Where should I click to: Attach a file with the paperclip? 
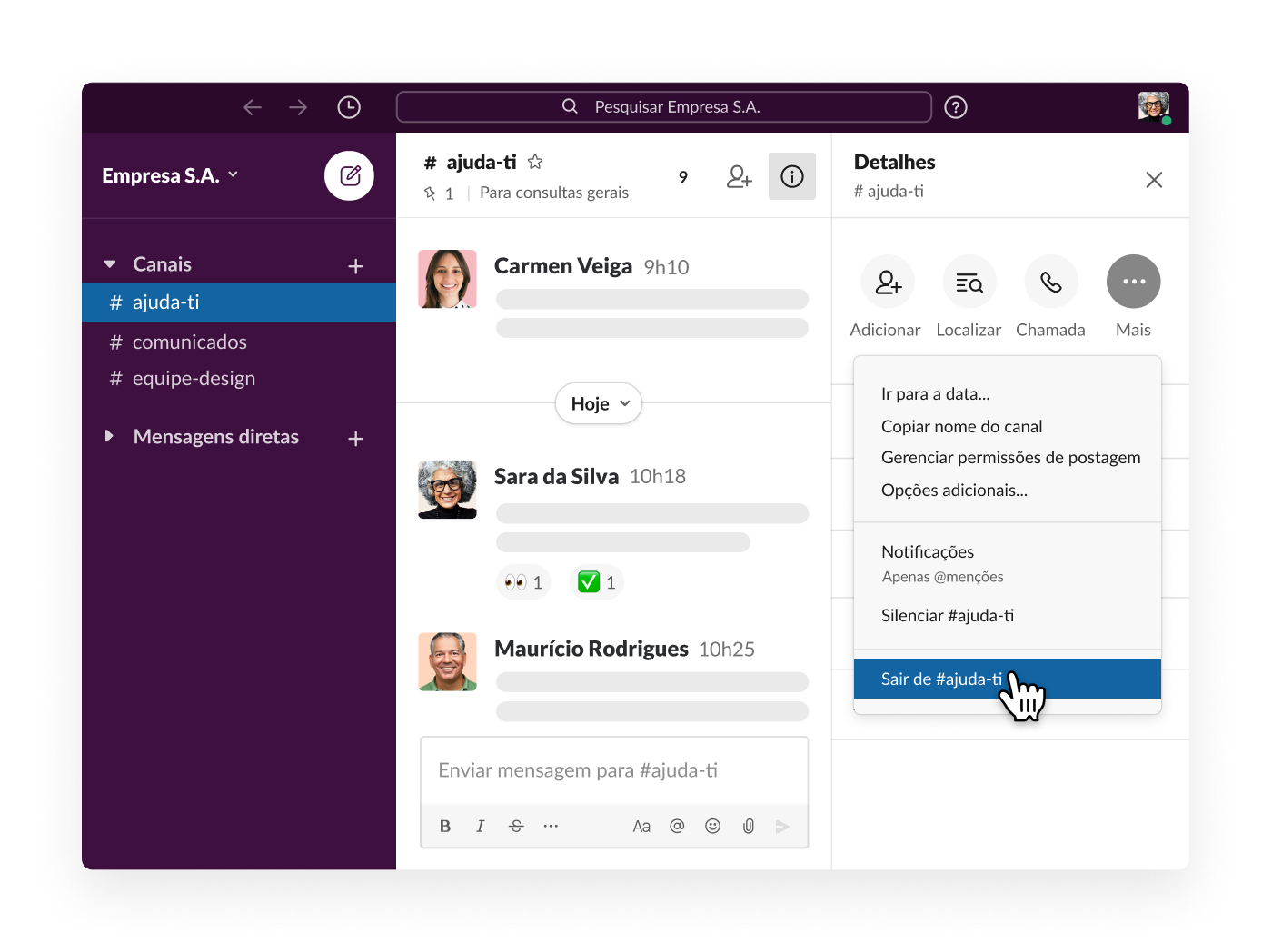[749, 826]
